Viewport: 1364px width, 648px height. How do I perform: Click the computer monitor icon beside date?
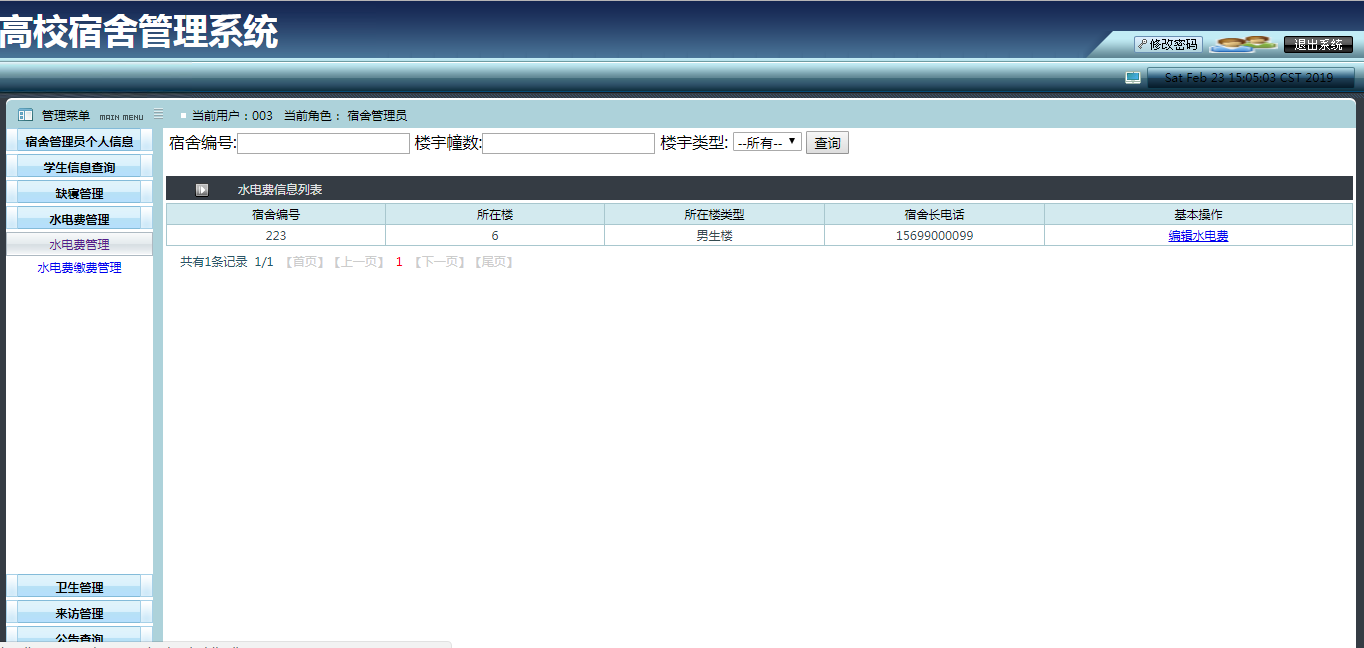tap(1133, 77)
